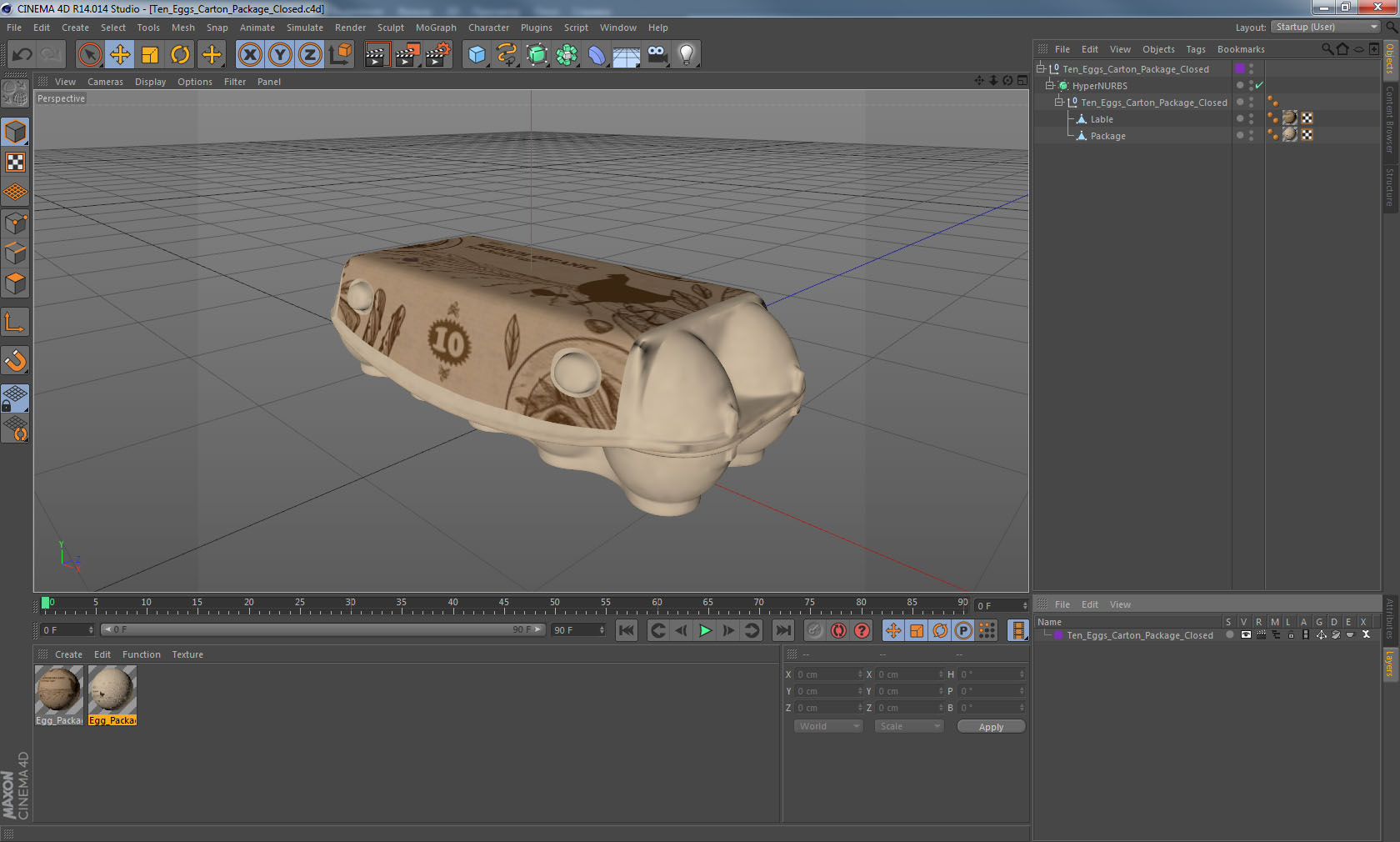Select the Package object

pyautogui.click(x=1107, y=136)
